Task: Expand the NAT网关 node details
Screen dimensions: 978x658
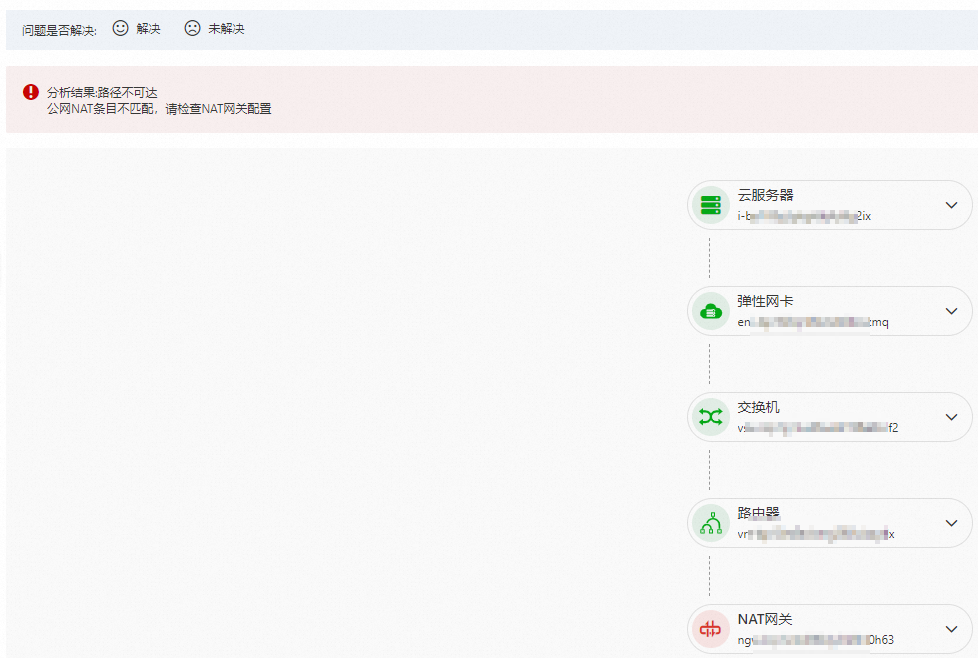Action: pos(951,629)
